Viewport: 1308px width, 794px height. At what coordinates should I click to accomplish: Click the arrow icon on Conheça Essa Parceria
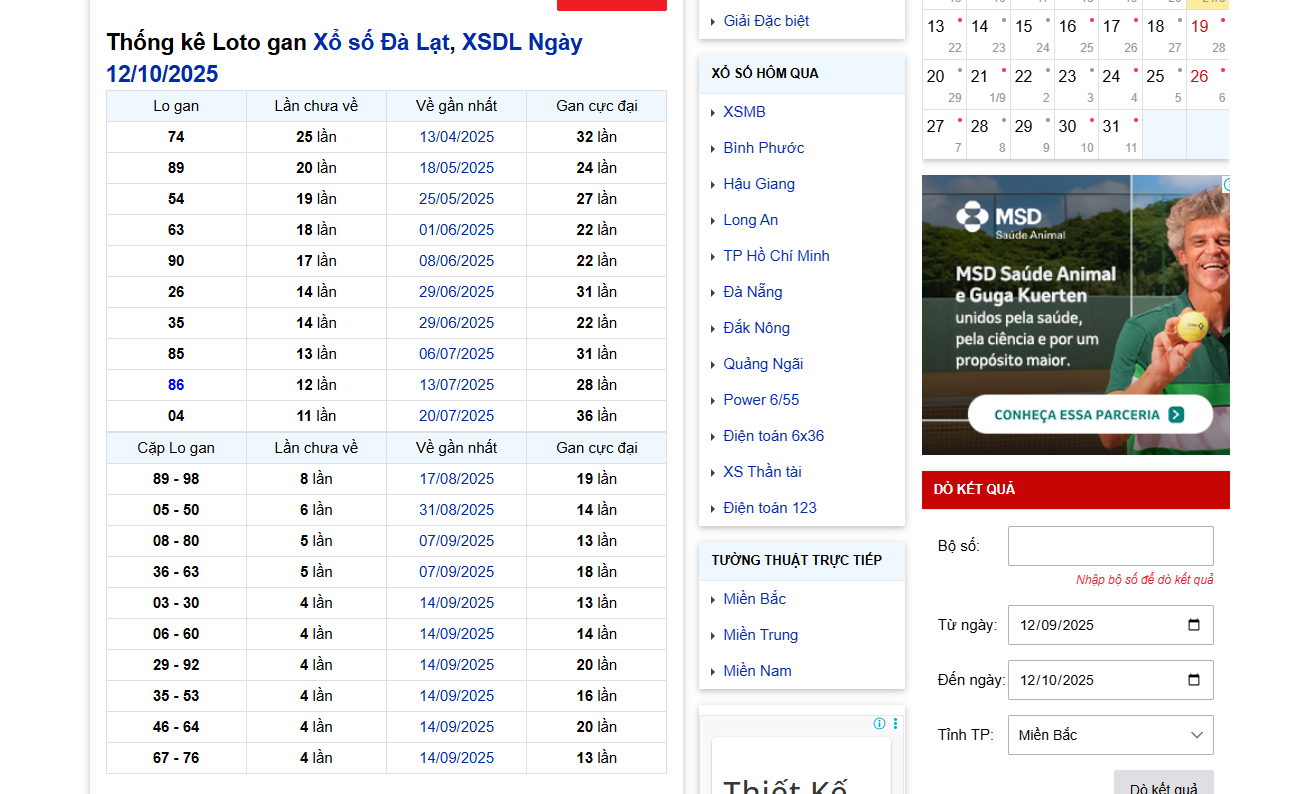coord(1176,414)
